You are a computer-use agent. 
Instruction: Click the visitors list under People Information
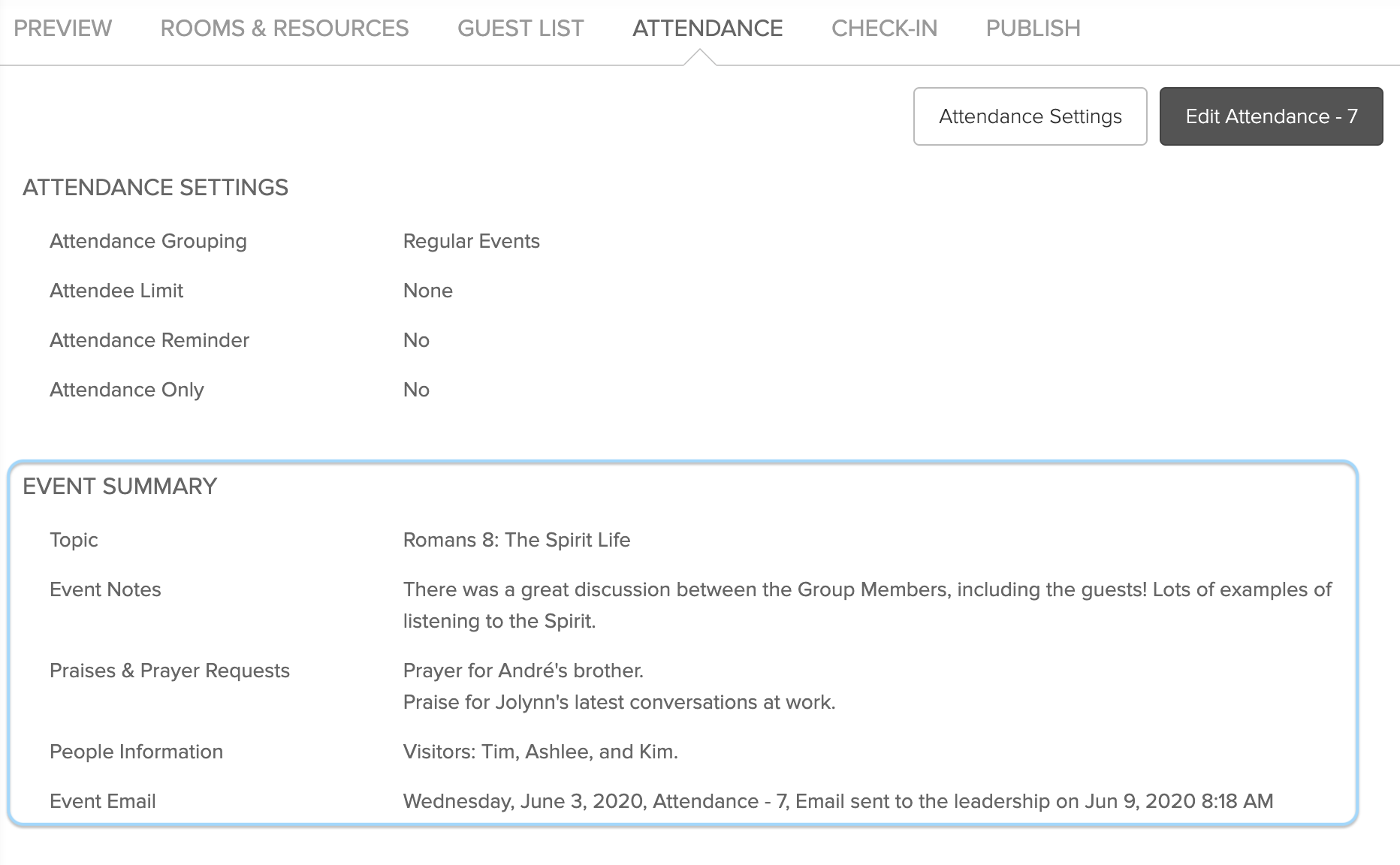540,752
